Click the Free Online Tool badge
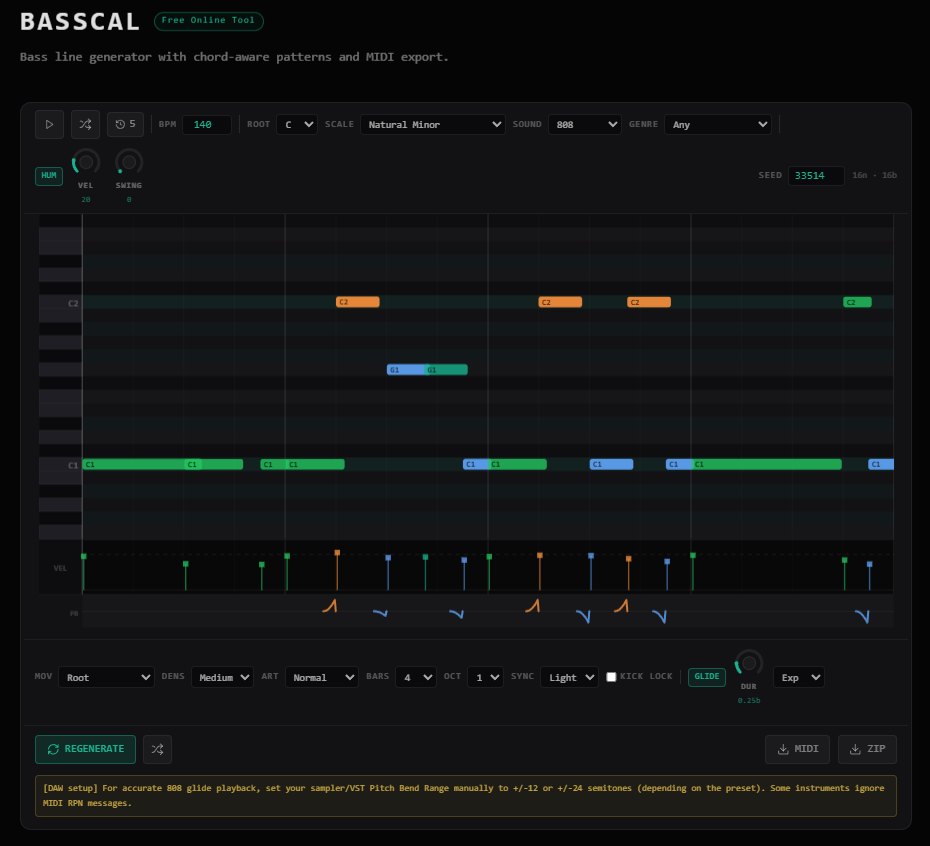Image resolution: width=930 pixels, height=846 pixels. tap(209, 21)
